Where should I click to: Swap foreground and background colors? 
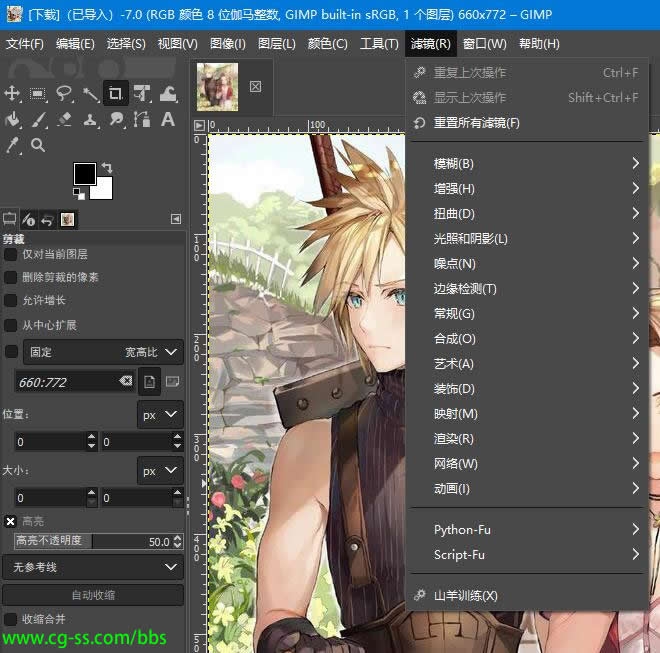point(107,167)
